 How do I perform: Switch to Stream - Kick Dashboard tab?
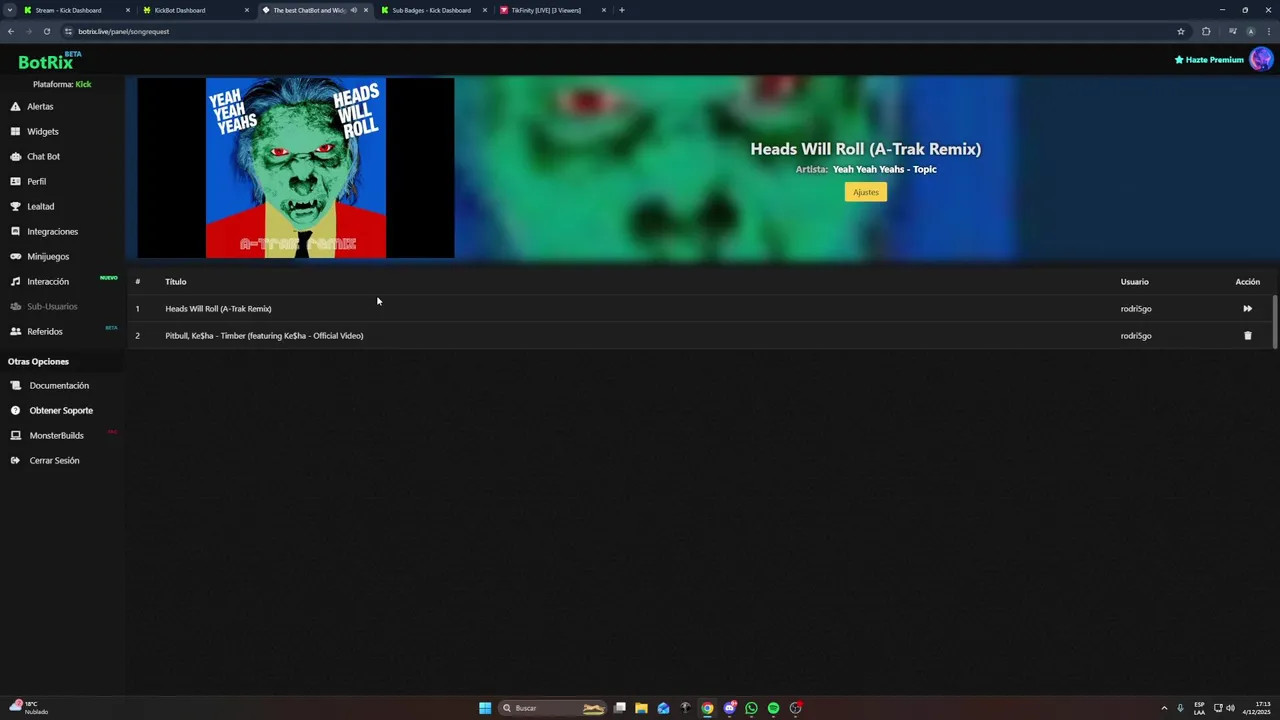click(x=76, y=10)
